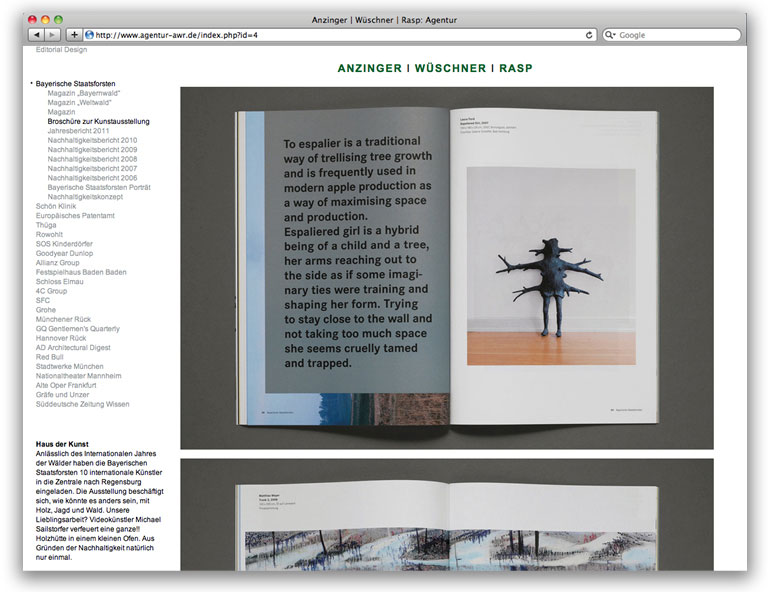Open Magazin „Weltwald“ entry

pos(79,103)
